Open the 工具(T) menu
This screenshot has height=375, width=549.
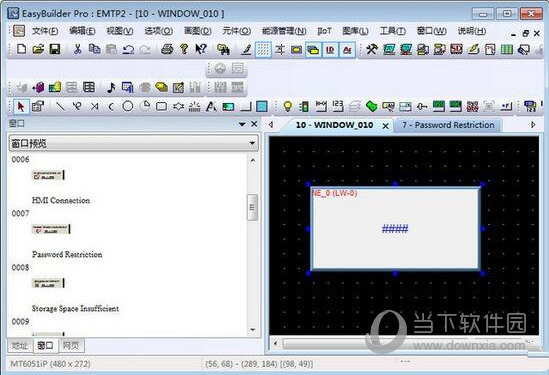[392, 31]
